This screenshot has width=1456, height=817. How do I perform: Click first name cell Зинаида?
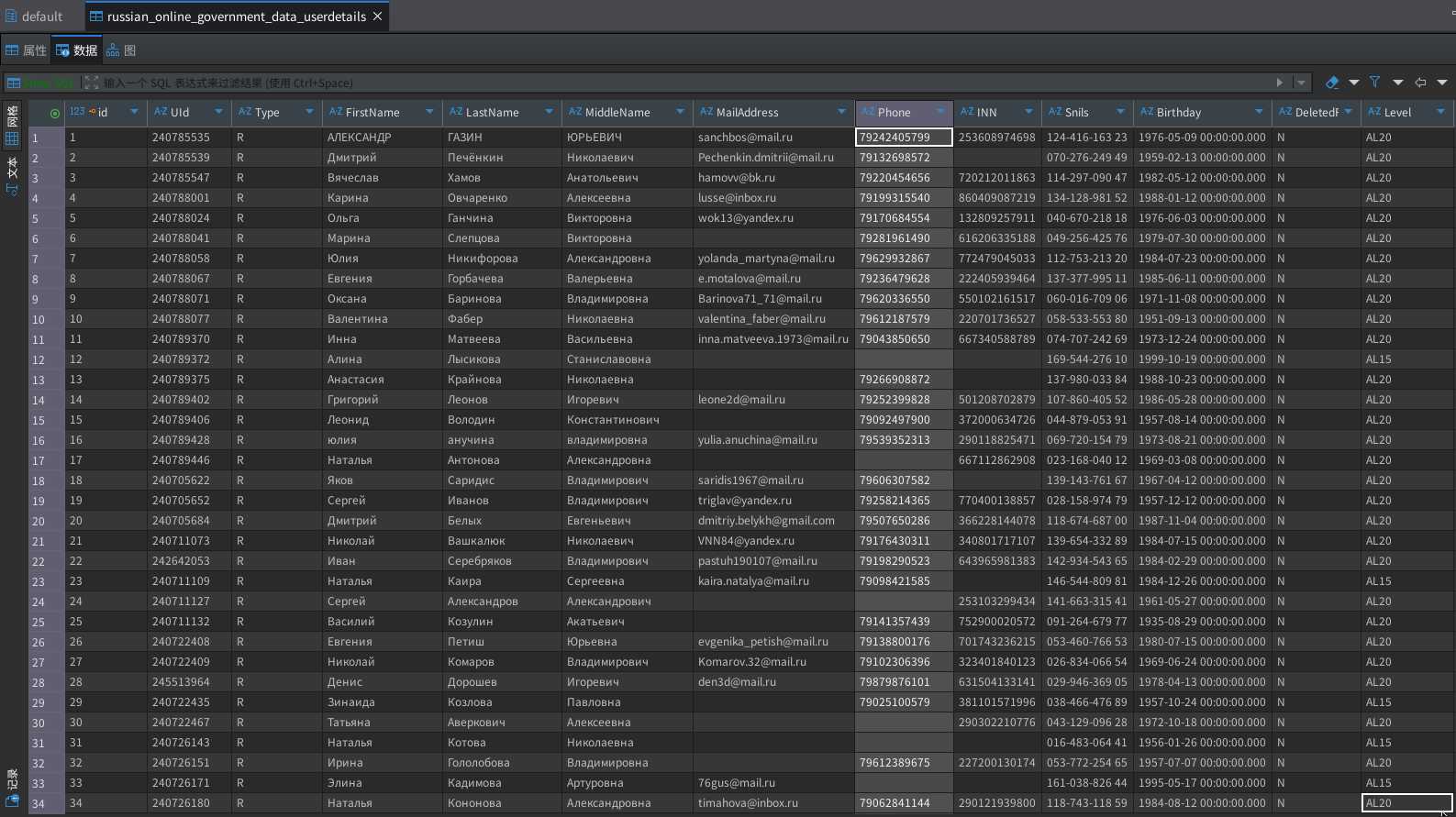[350, 702]
